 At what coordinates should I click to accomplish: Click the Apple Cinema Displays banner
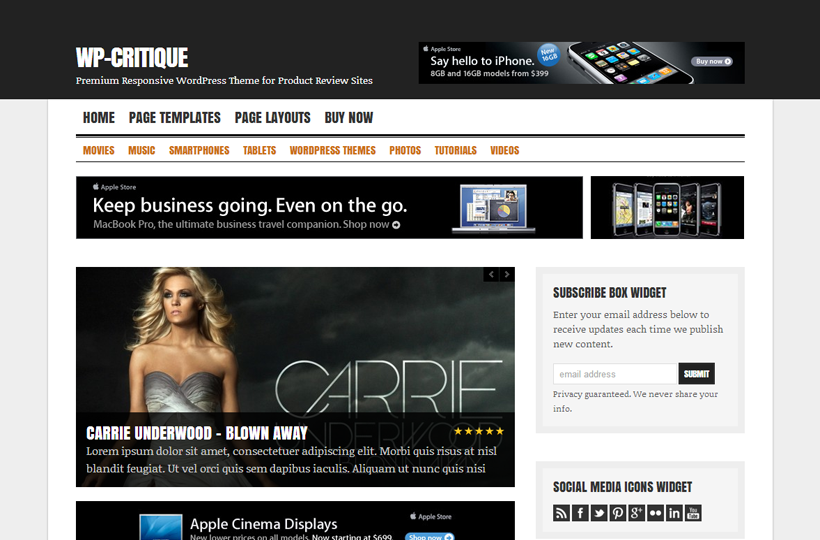pyautogui.click(x=295, y=521)
